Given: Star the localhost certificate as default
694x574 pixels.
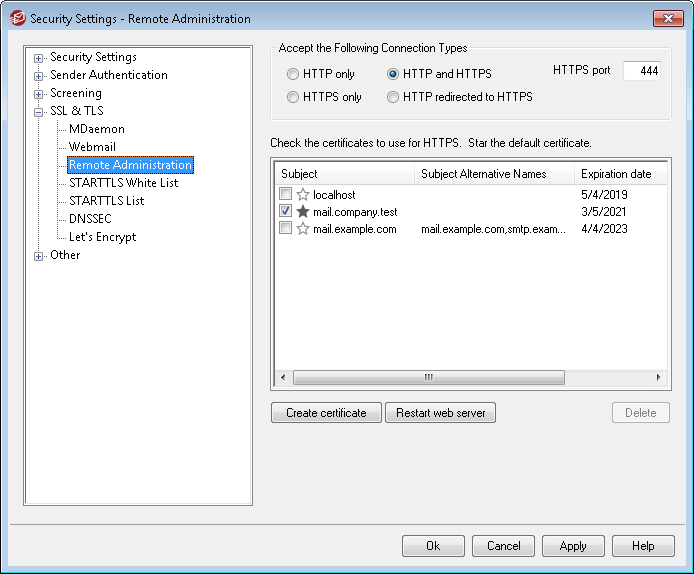Looking at the screenshot, I should [303, 195].
